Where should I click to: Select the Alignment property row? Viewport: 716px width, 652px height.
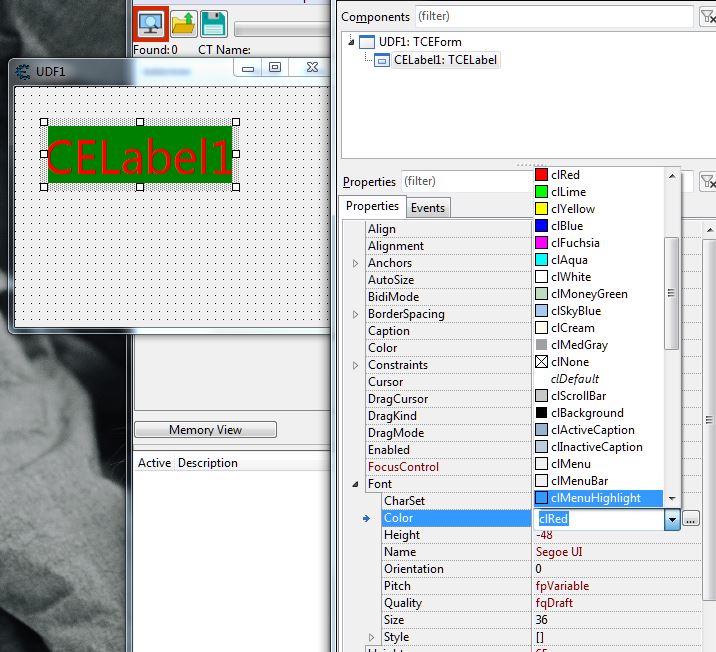[x=448, y=246]
